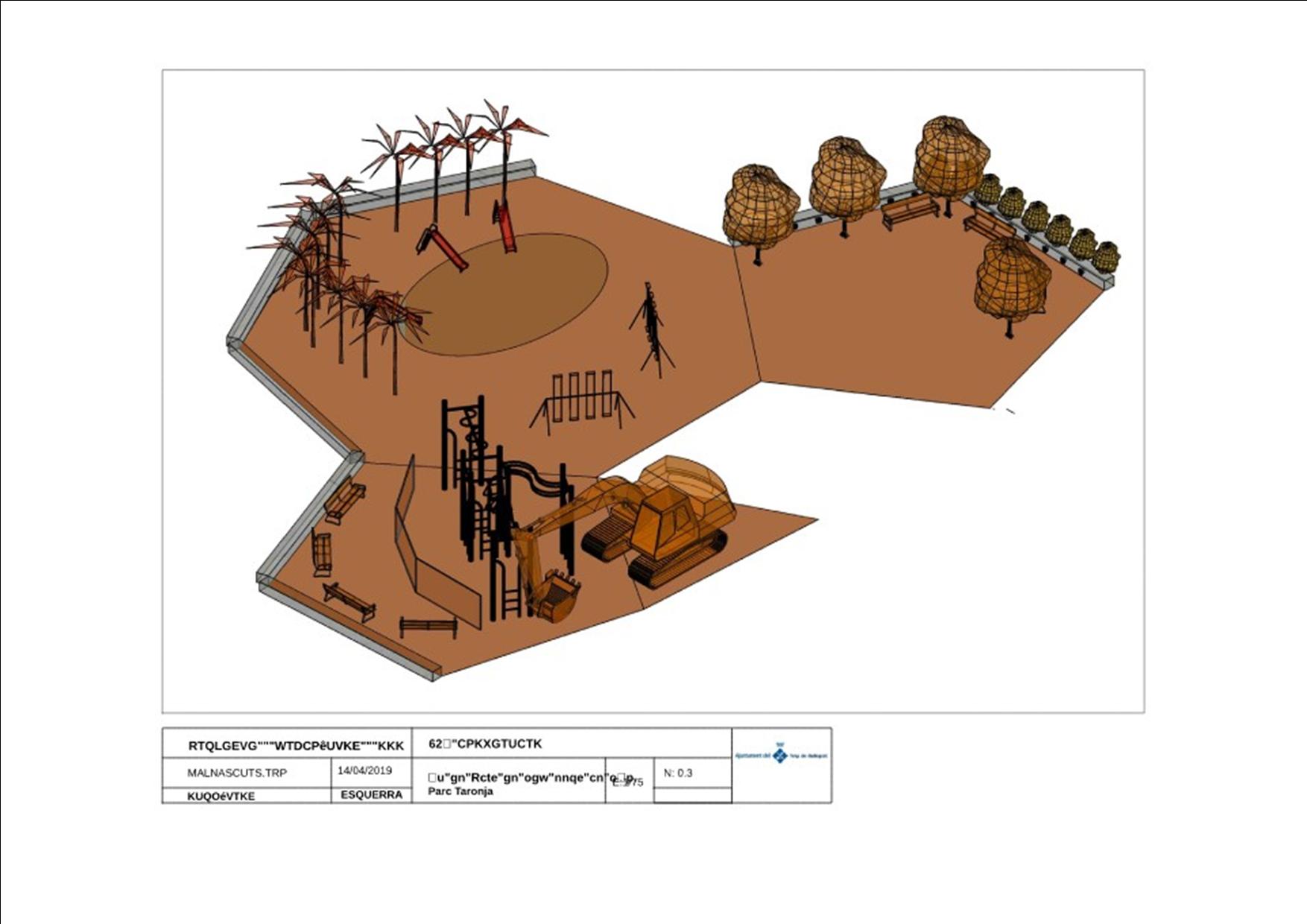1307x924 pixels.
Task: Click the excavator's tracked undercarriage
Action: pos(677,559)
